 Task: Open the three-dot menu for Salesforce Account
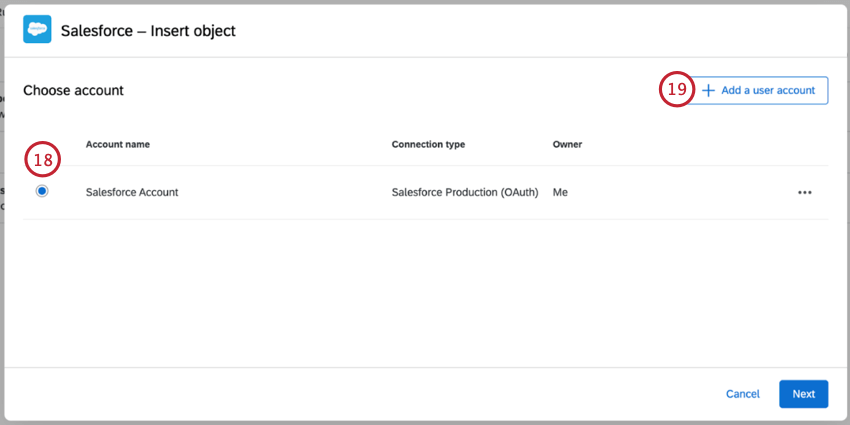coord(805,192)
